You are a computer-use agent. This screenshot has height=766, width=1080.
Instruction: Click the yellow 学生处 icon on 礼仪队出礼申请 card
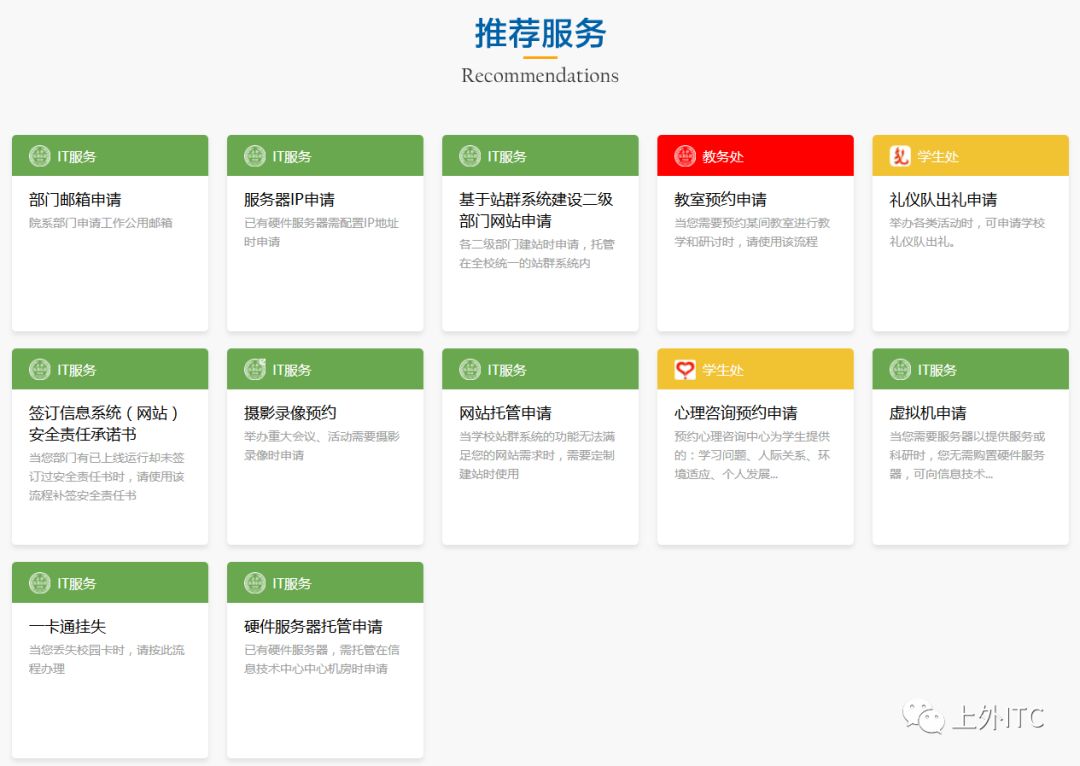click(x=900, y=155)
